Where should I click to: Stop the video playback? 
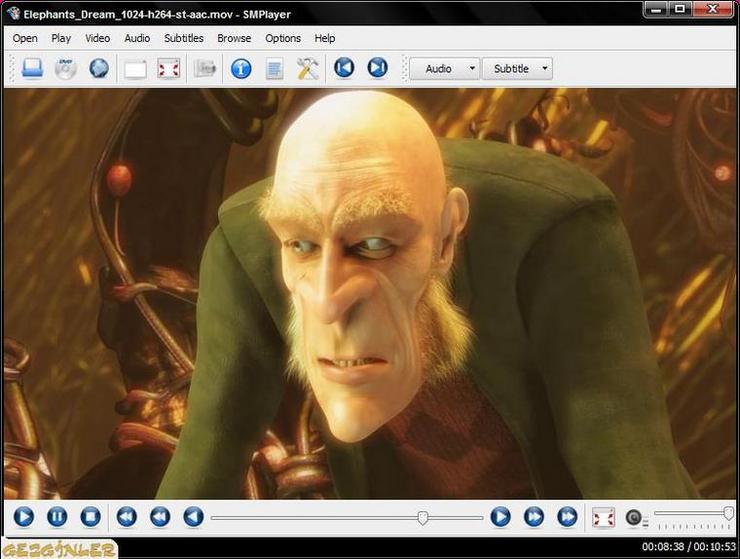click(90, 517)
